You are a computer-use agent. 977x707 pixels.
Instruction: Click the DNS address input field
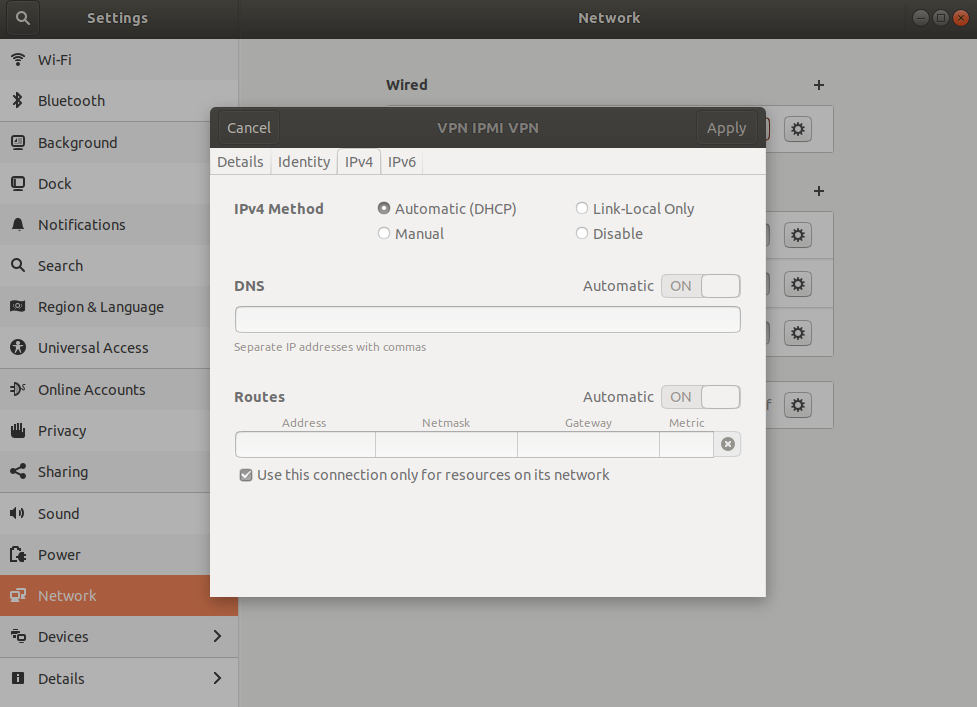point(487,320)
